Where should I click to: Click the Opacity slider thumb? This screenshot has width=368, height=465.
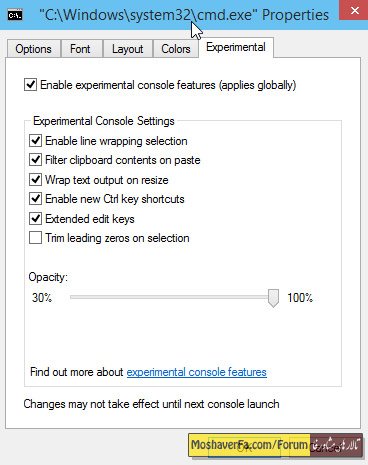273,298
